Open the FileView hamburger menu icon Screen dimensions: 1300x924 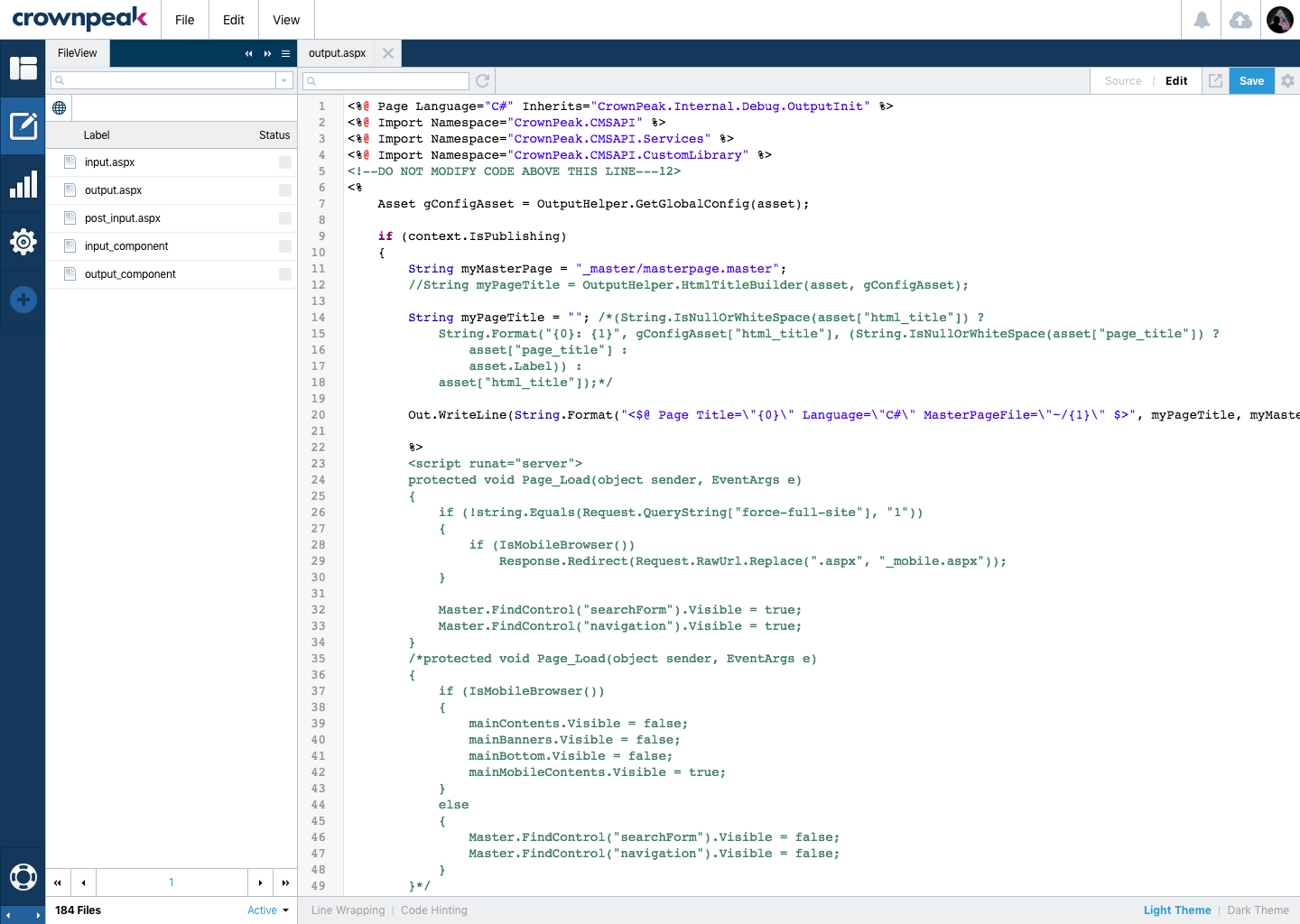(x=285, y=54)
